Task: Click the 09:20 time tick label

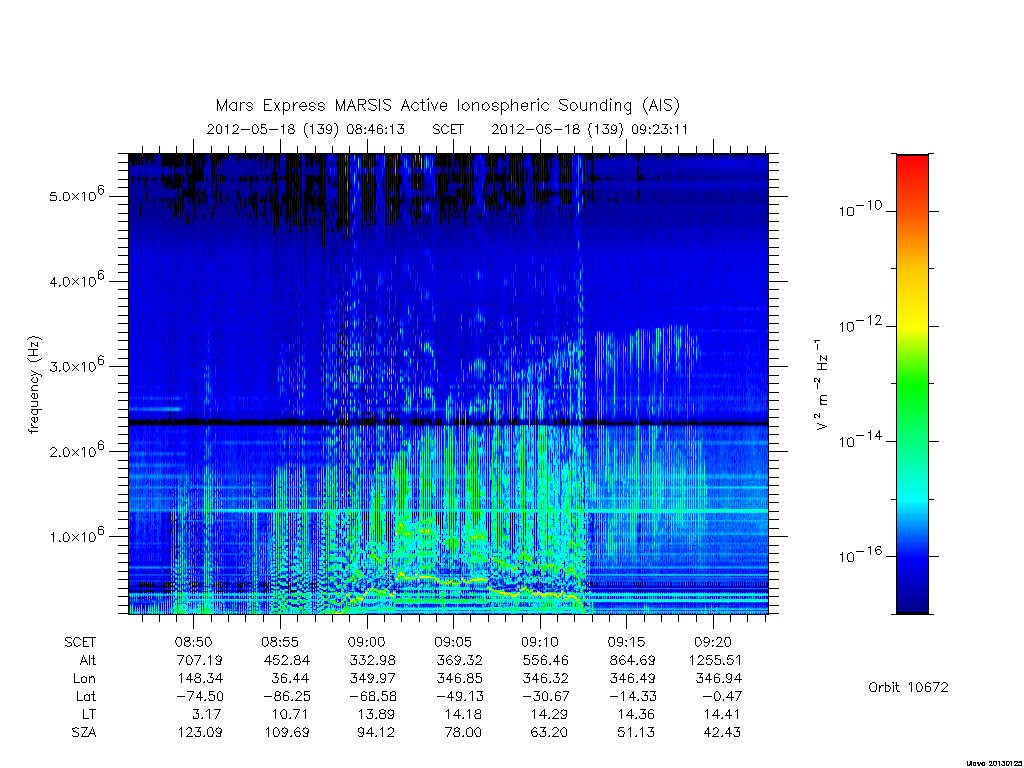Action: point(713,643)
